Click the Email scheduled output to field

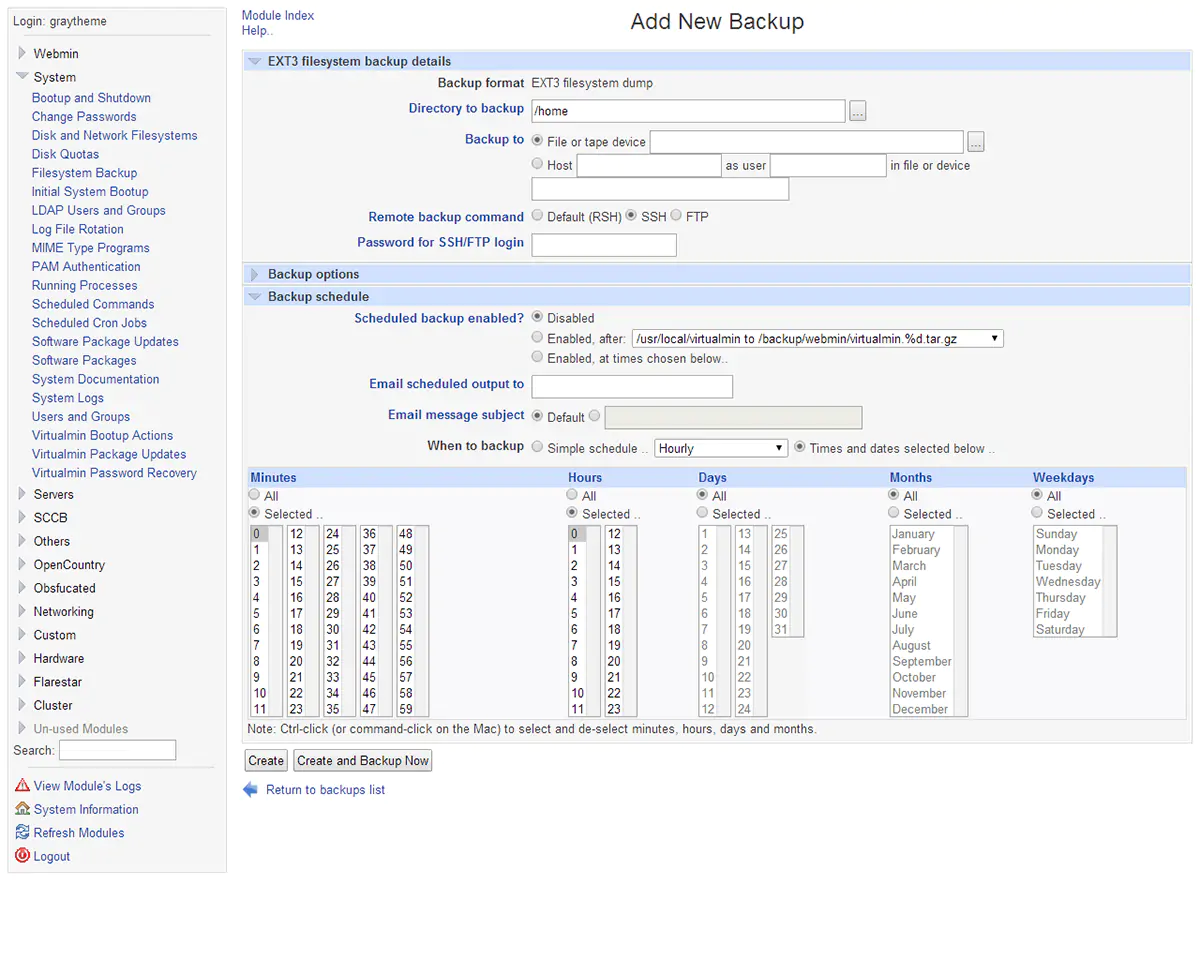tap(632, 386)
